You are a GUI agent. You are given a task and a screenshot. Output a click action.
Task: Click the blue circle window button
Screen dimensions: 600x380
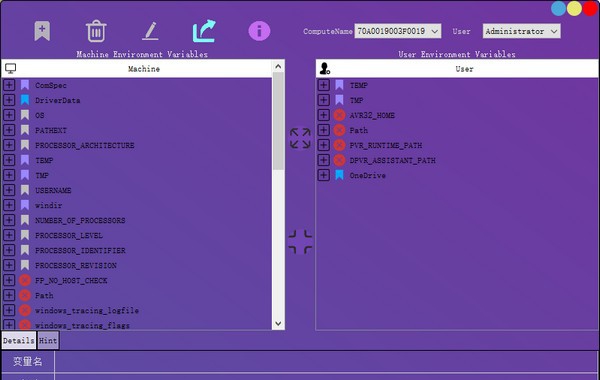point(558,8)
